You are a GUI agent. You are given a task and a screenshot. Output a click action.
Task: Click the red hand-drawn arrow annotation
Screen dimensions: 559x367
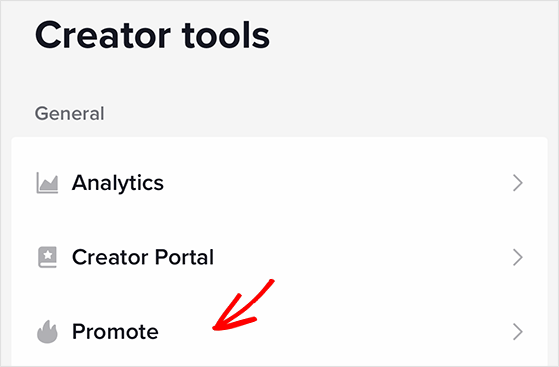pos(243,305)
